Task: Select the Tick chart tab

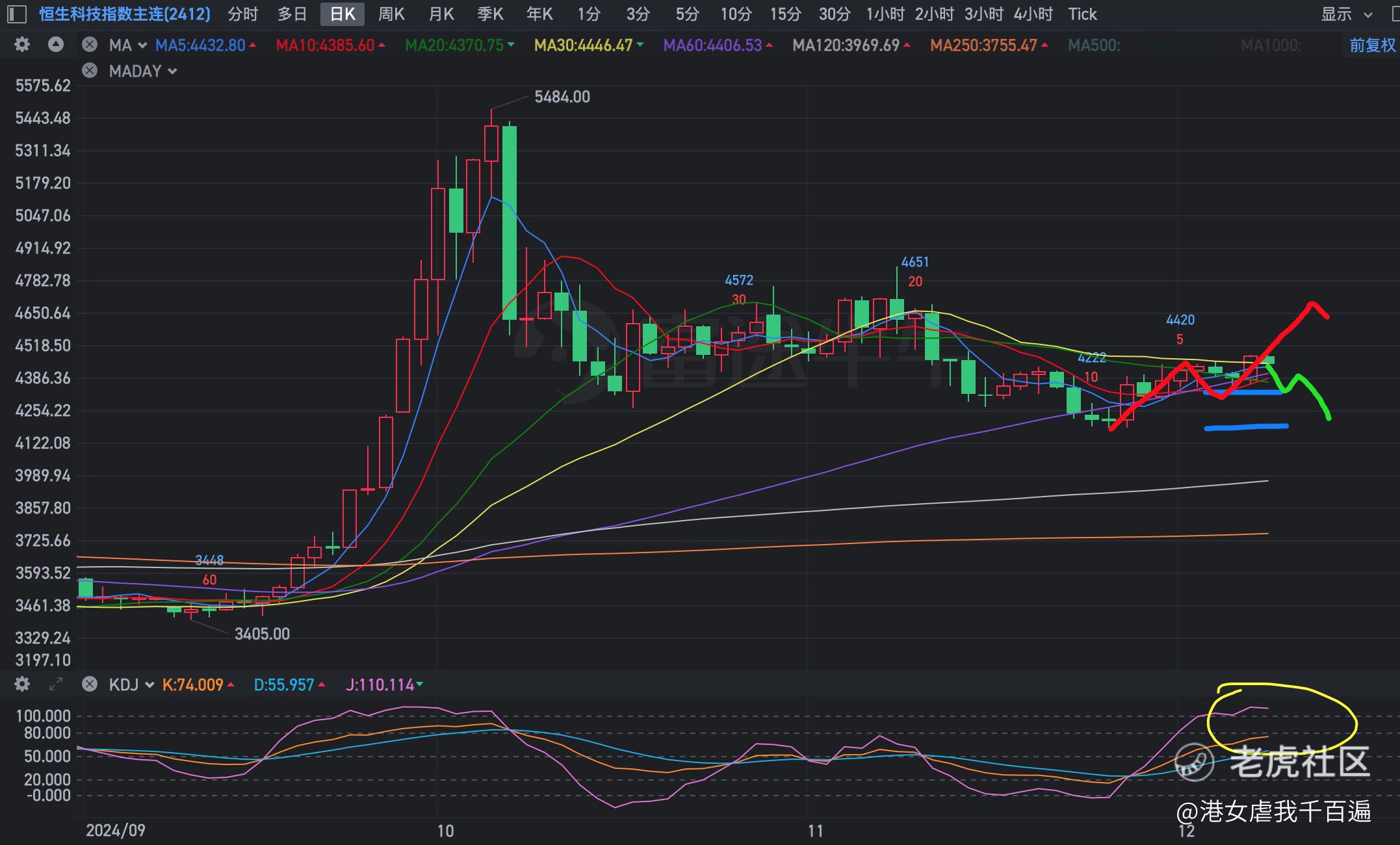Action: (x=1082, y=14)
